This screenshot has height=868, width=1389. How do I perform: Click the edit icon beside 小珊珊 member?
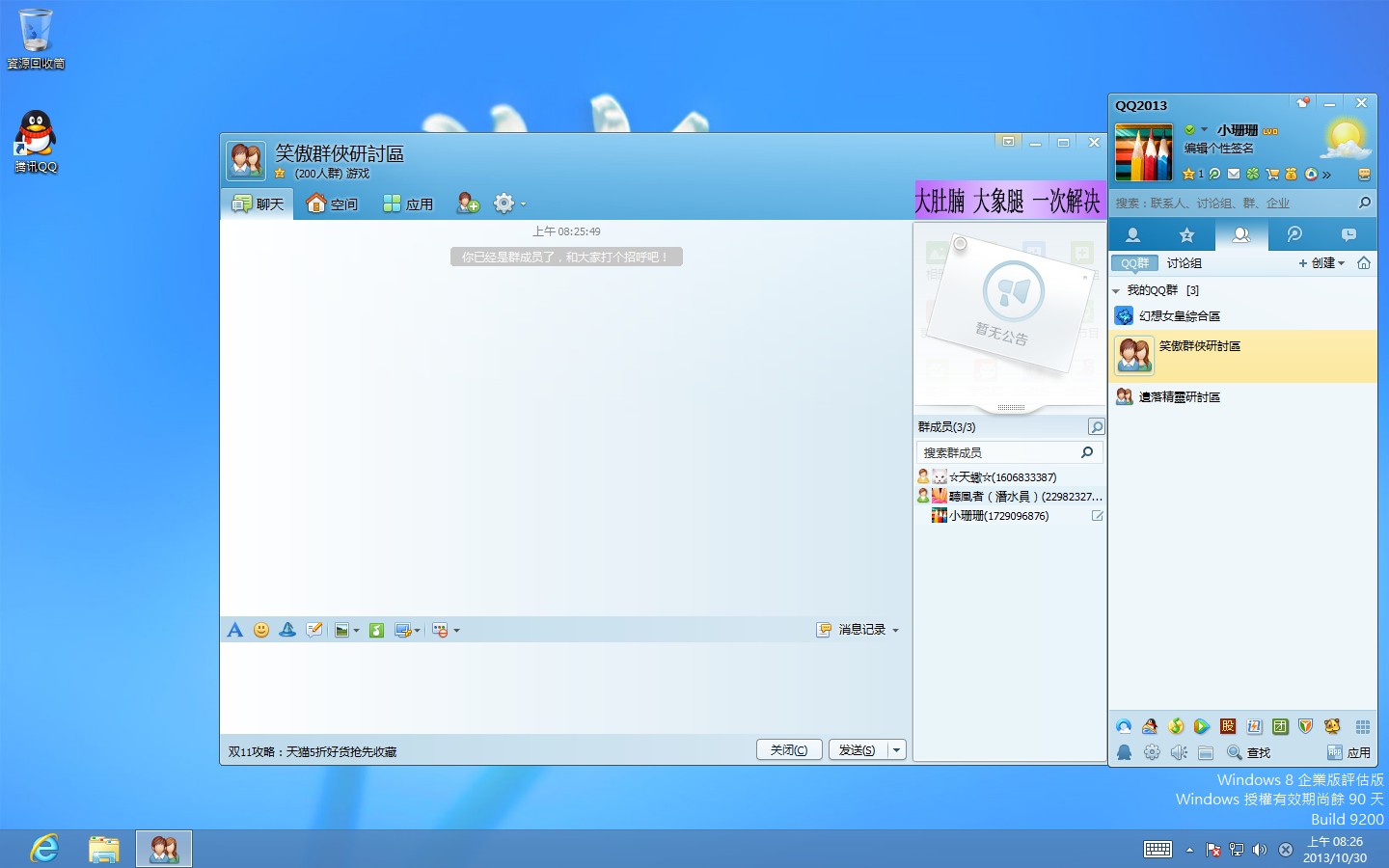coord(1097,516)
